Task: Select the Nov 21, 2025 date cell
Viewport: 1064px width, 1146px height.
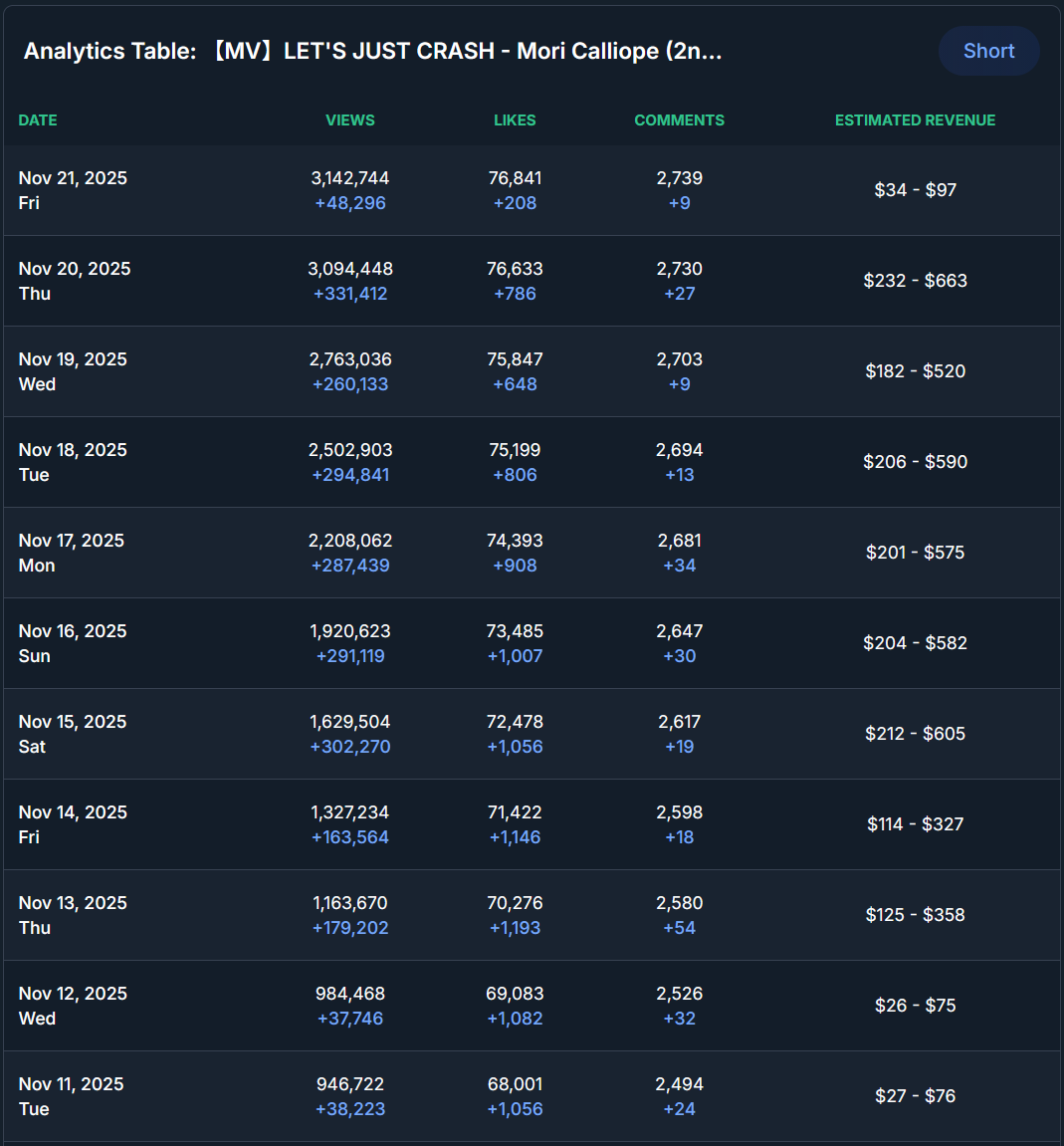Action: tap(73, 190)
